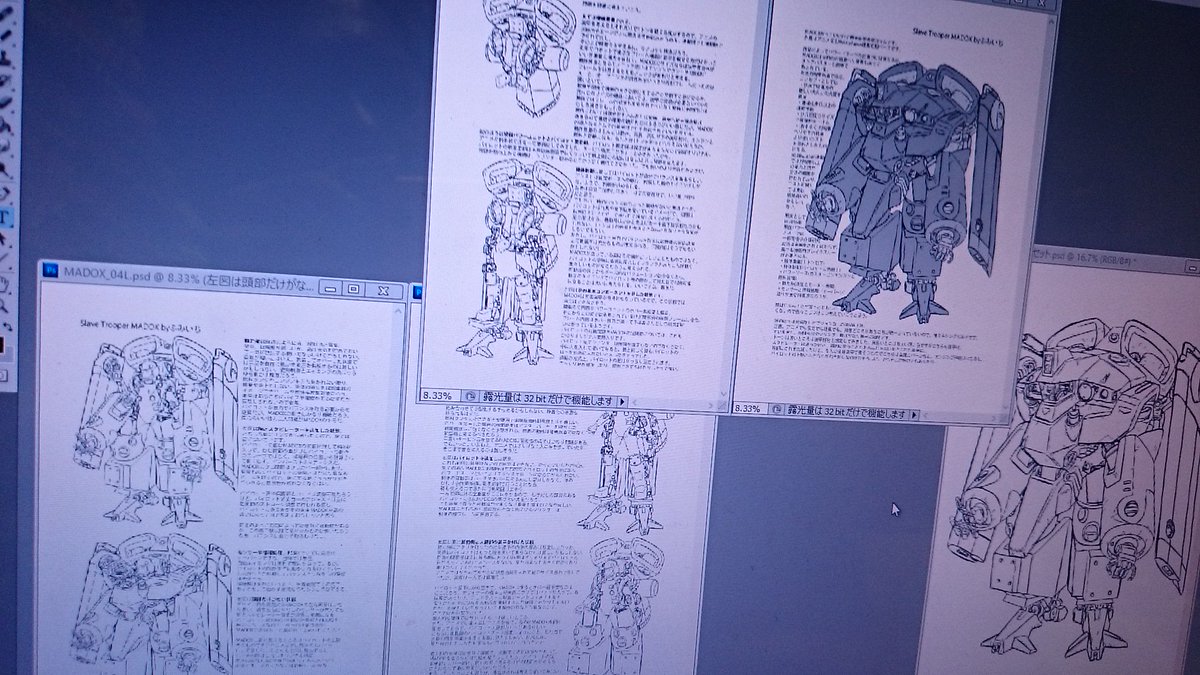Open the foreground color swatch
The height and width of the screenshot is (675, 1200).
pos(3,345)
